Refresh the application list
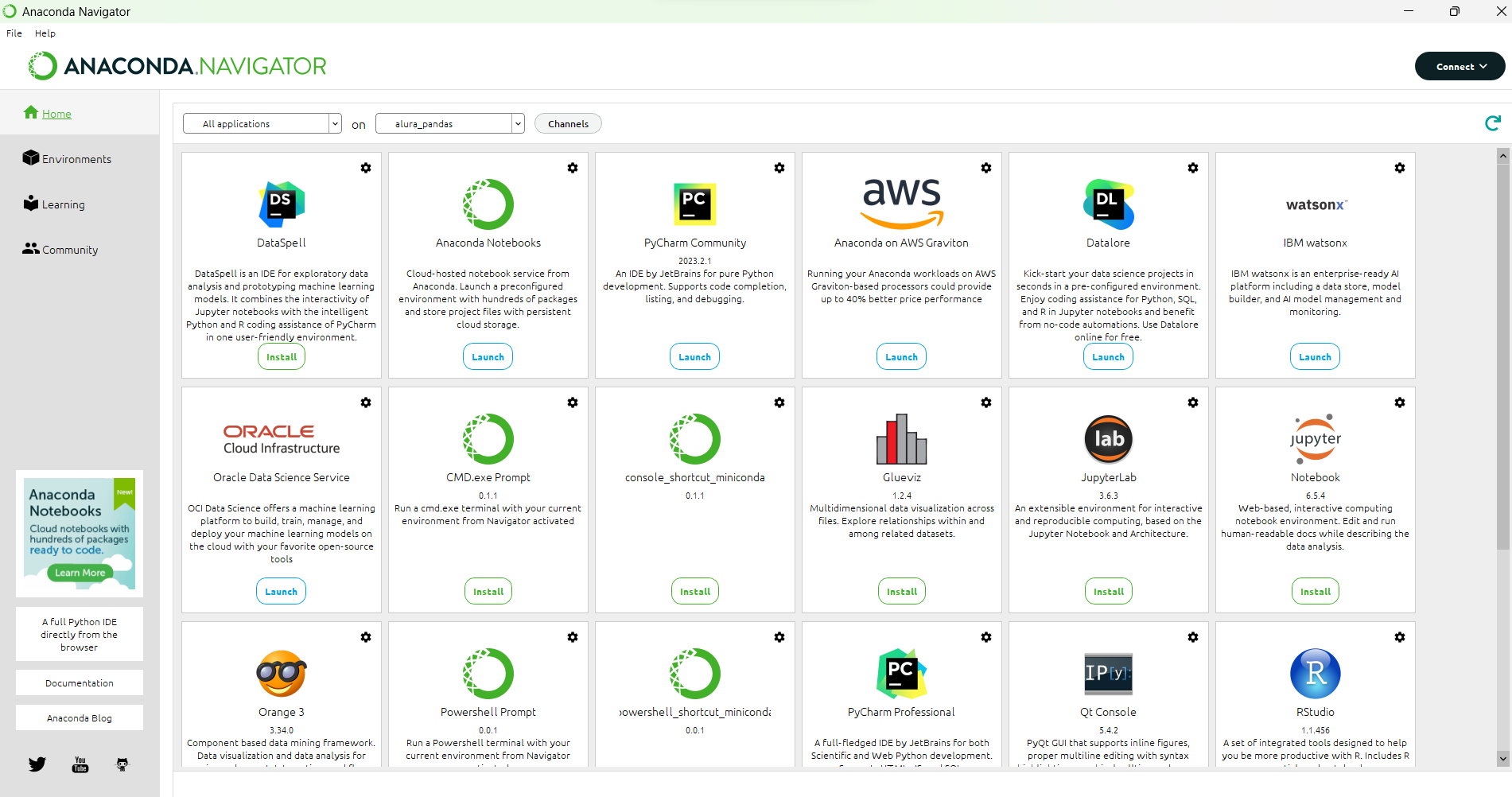The image size is (1512, 797). coord(1493,123)
